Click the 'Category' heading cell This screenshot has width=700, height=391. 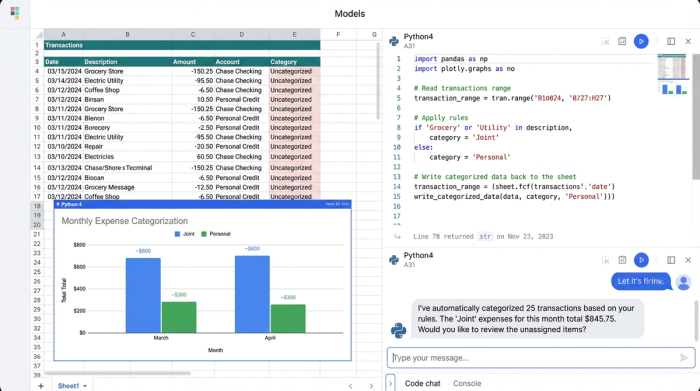[294, 62]
